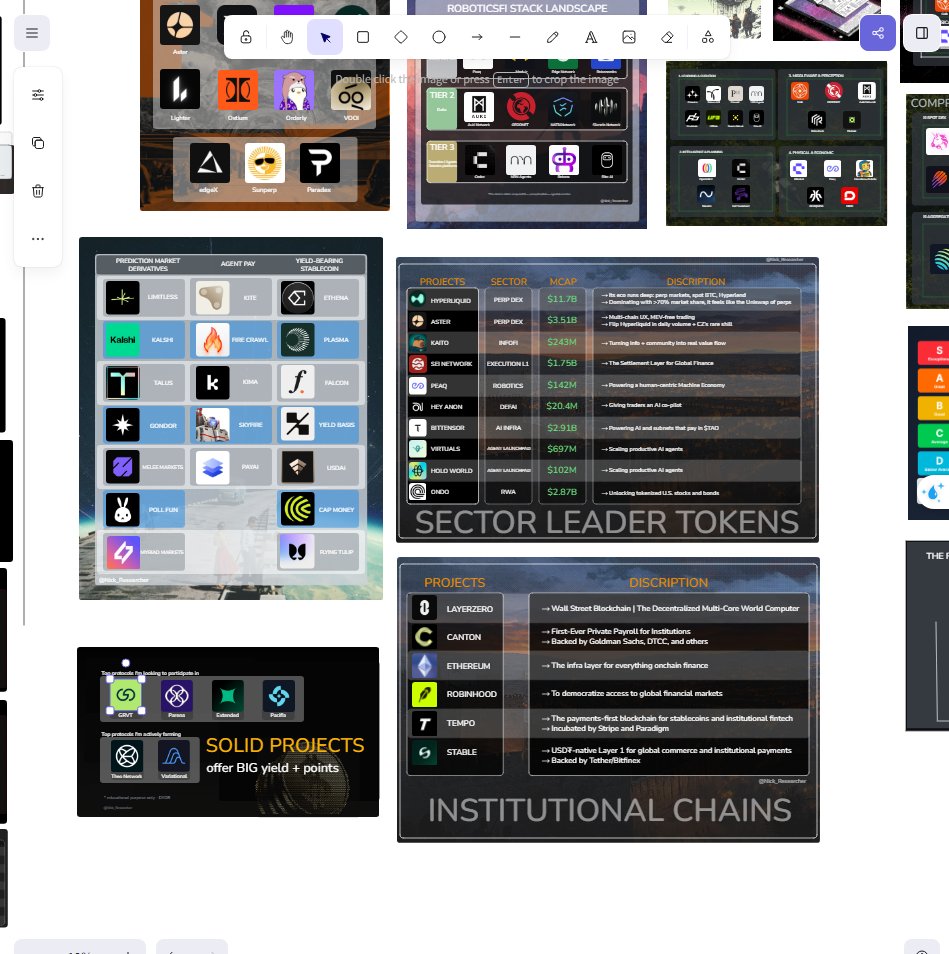
Task: Open more element actions ellipsis
Action: click(x=38, y=238)
